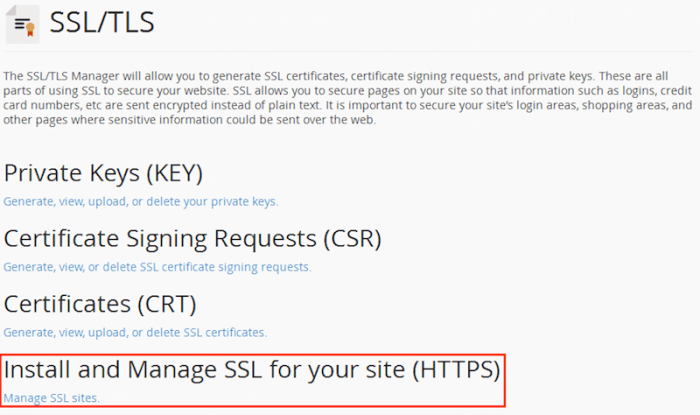Select the Certificate Signing Requests heading
The height and width of the screenshot is (415, 700).
click(192, 239)
